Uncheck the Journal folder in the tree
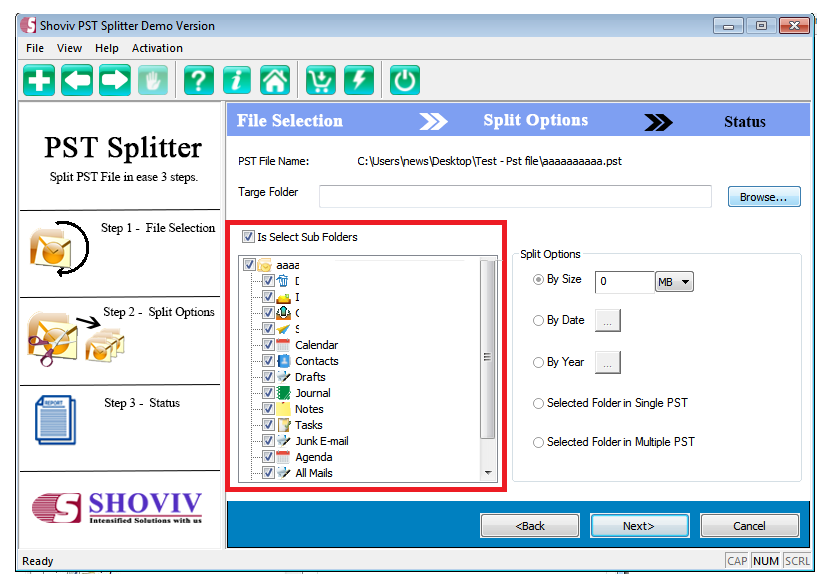Screen dimensions: 821x576 (267, 392)
